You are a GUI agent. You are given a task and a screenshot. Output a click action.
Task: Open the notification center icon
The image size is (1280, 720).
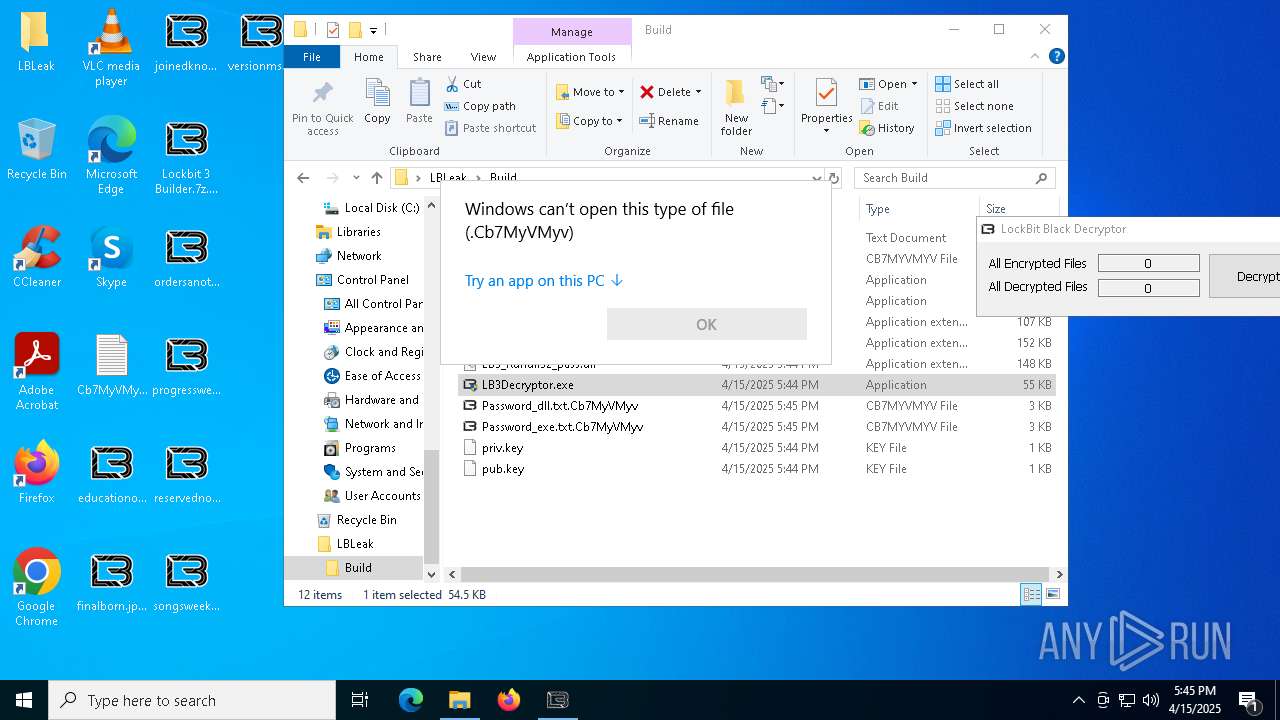[1248, 700]
